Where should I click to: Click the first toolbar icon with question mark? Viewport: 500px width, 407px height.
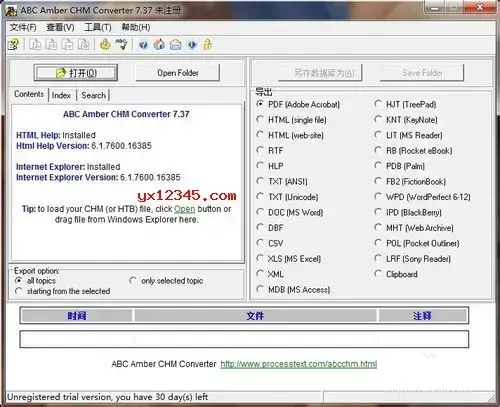point(14,45)
